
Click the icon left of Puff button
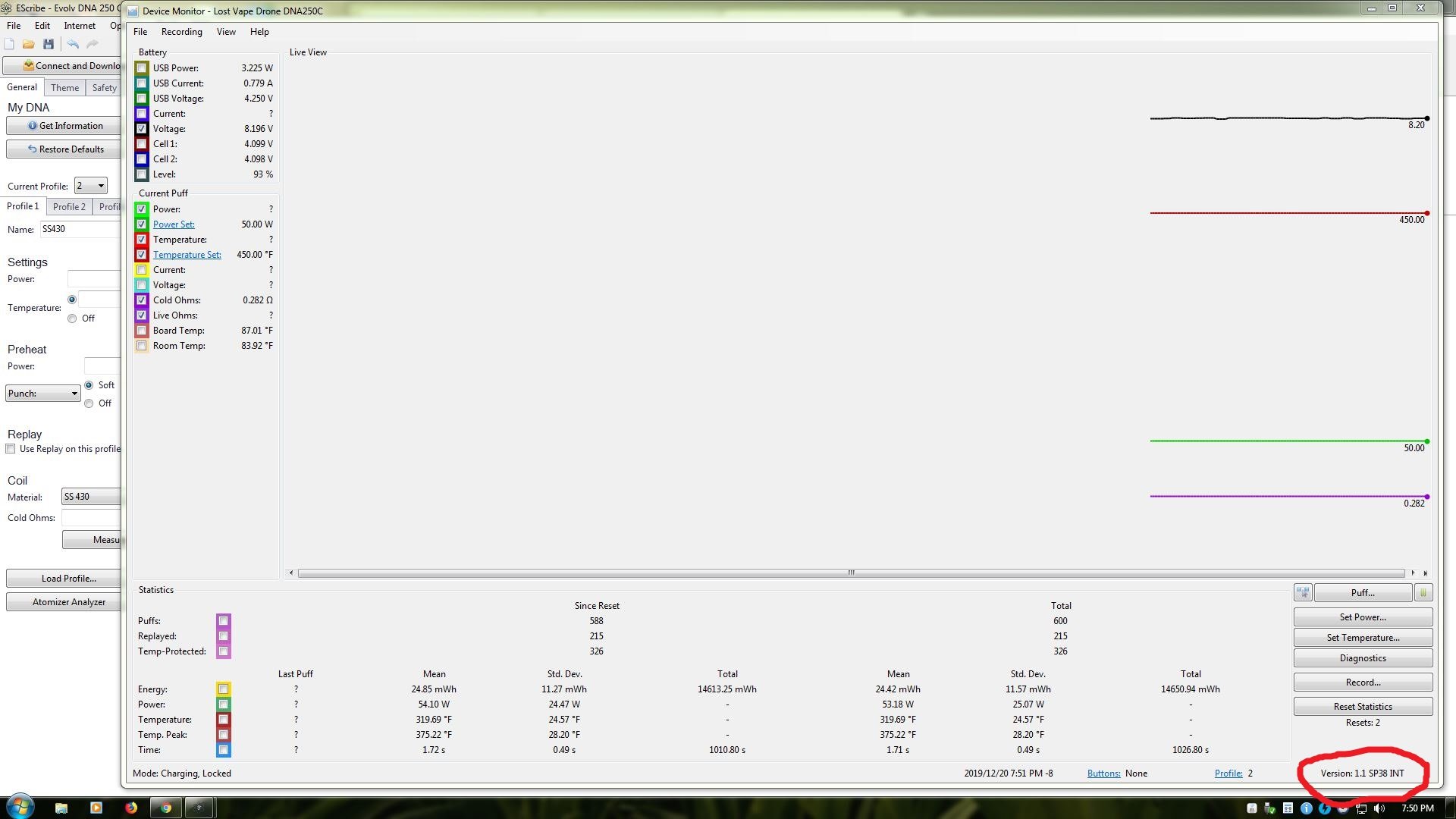click(1303, 593)
